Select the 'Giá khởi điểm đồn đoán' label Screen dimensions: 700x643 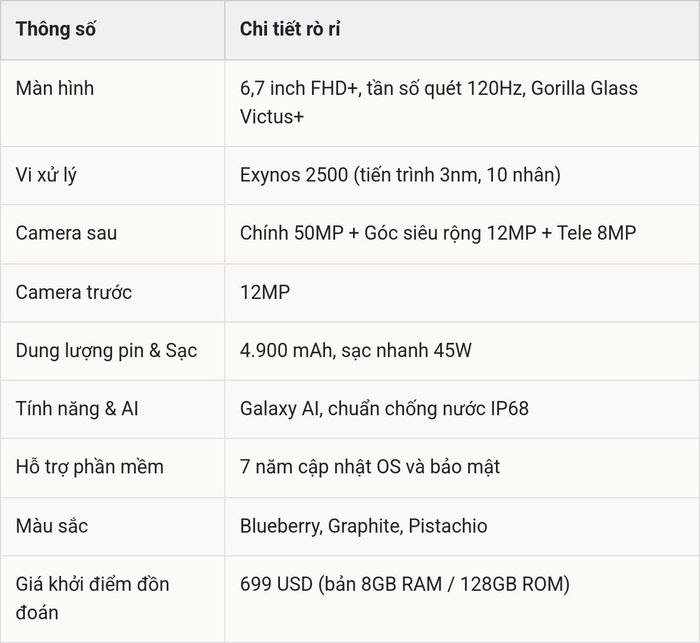(92, 598)
